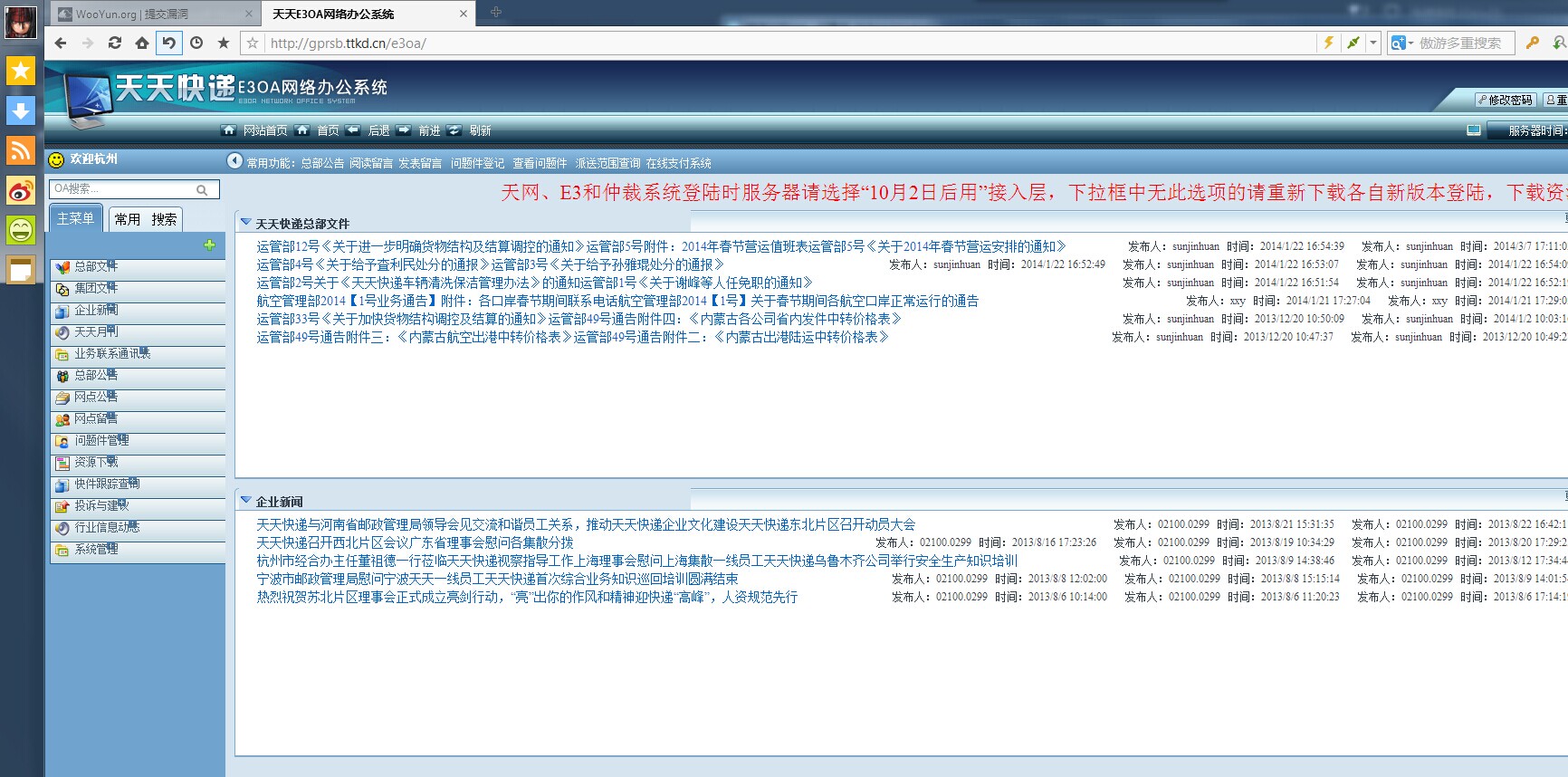Go back with the browser back arrow
This screenshot has width=1568, height=777.
[x=61, y=43]
